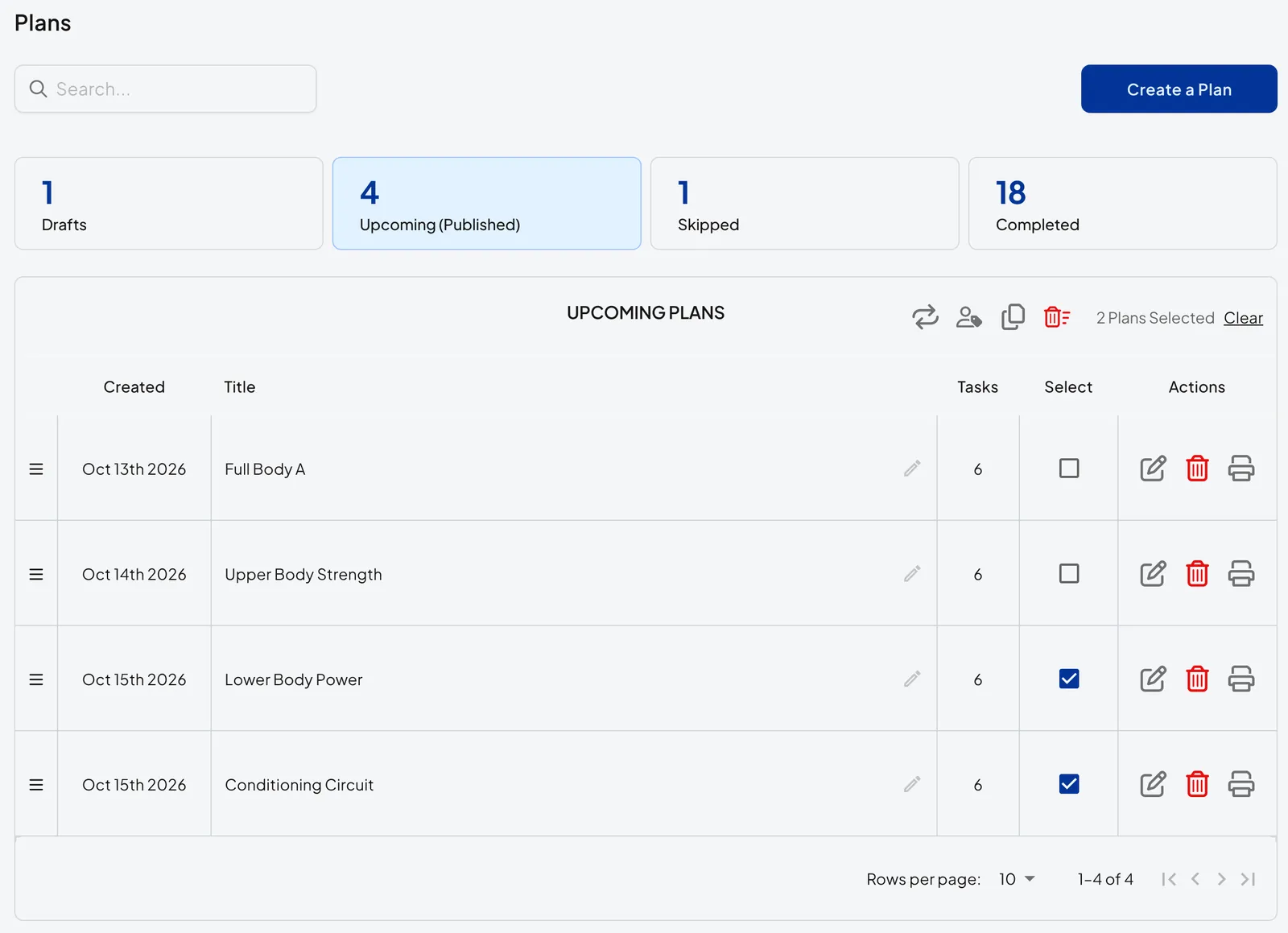Viewport: 1288px width, 933px height.
Task: Click the bulk delete selected plans icon
Action: pos(1056,317)
